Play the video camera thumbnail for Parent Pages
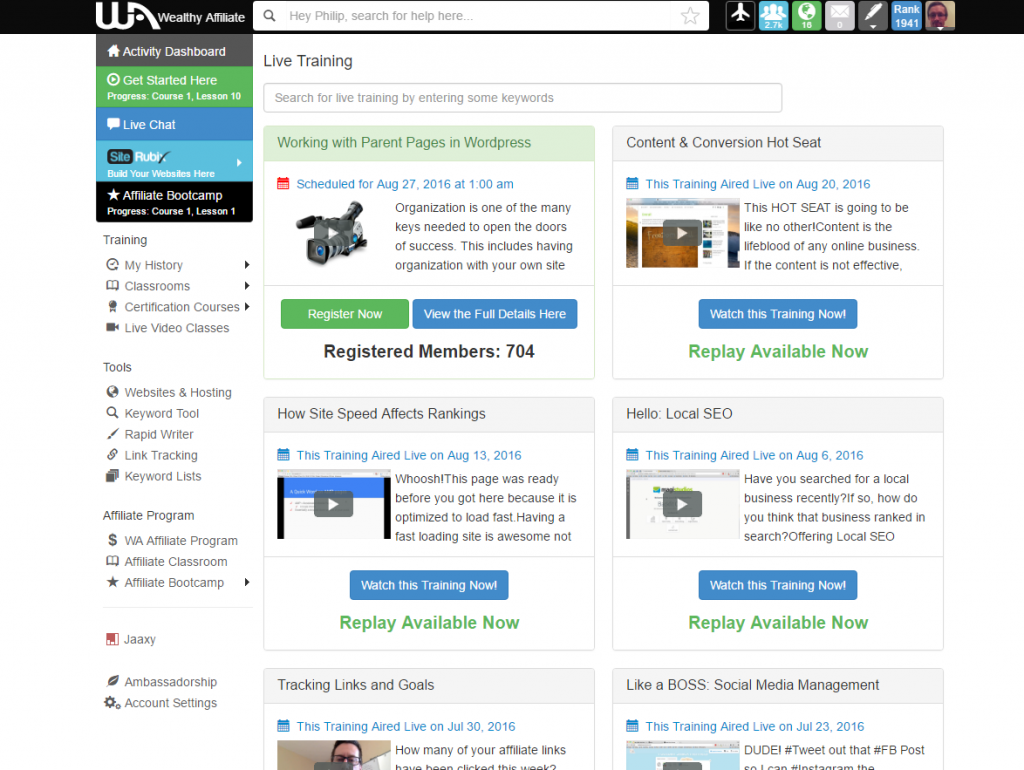This screenshot has height=770, width=1024. [x=333, y=233]
